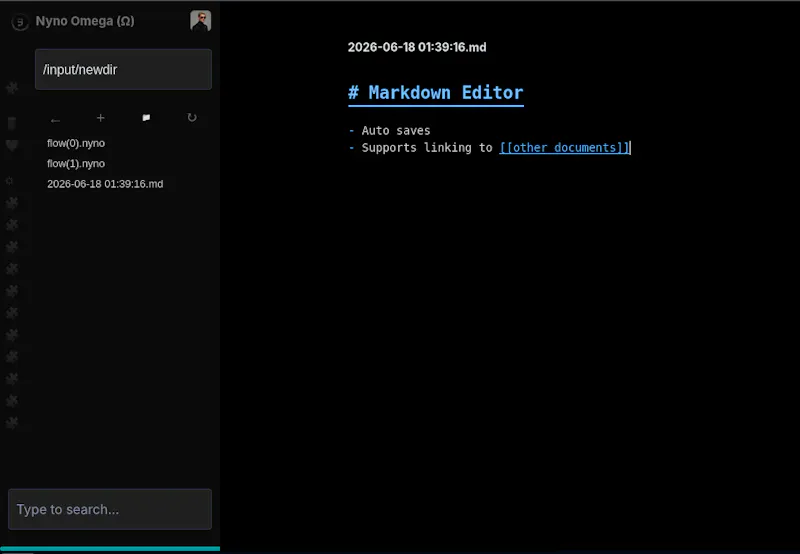Open the flow(1).nyno file
The width and height of the screenshot is (800, 554).
(76, 164)
